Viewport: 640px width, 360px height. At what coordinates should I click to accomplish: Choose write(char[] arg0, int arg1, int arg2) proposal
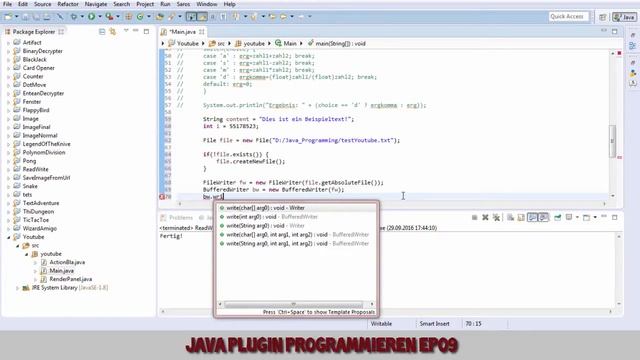click(x=296, y=235)
